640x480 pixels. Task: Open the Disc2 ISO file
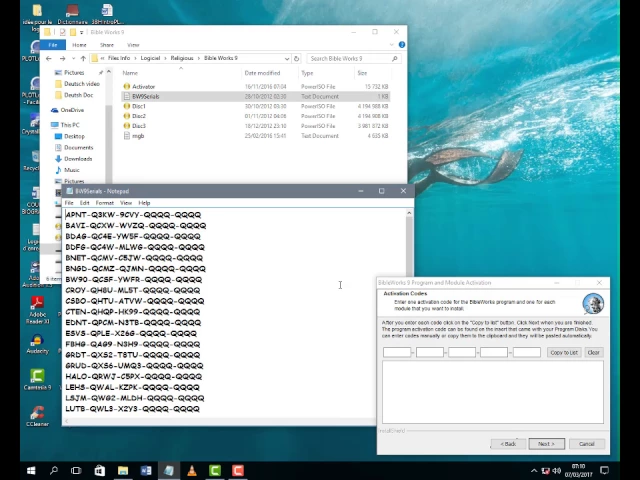click(x=139, y=116)
